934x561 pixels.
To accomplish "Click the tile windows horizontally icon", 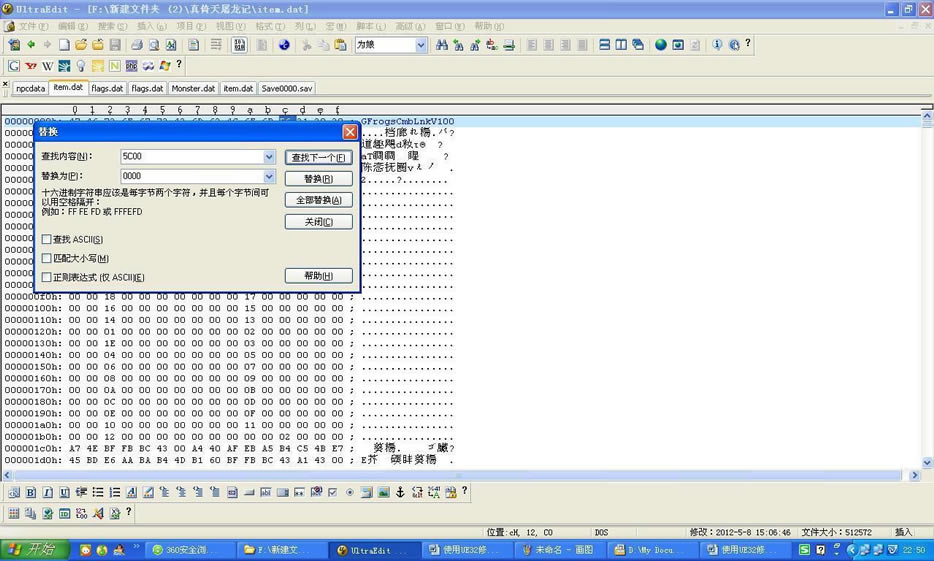I will point(604,45).
